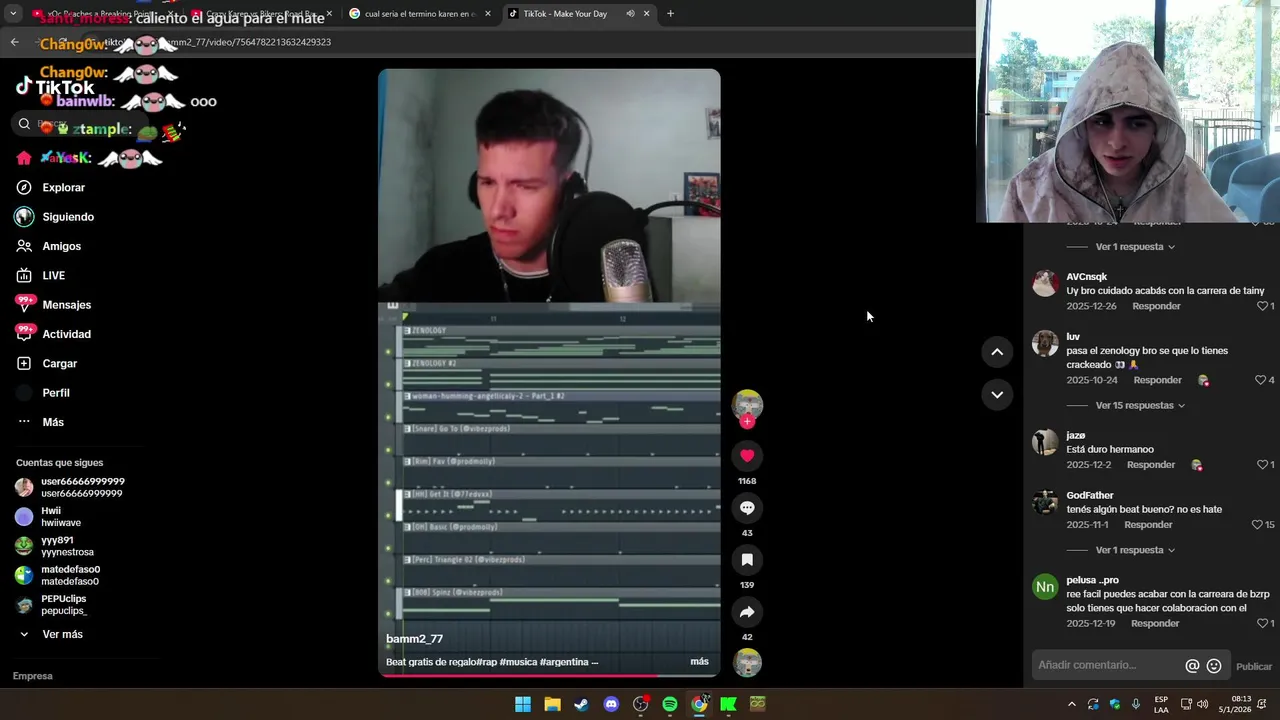Like pelusa ..pro's comment heart
Screen dimensions: 1280x720
(x=1262, y=624)
